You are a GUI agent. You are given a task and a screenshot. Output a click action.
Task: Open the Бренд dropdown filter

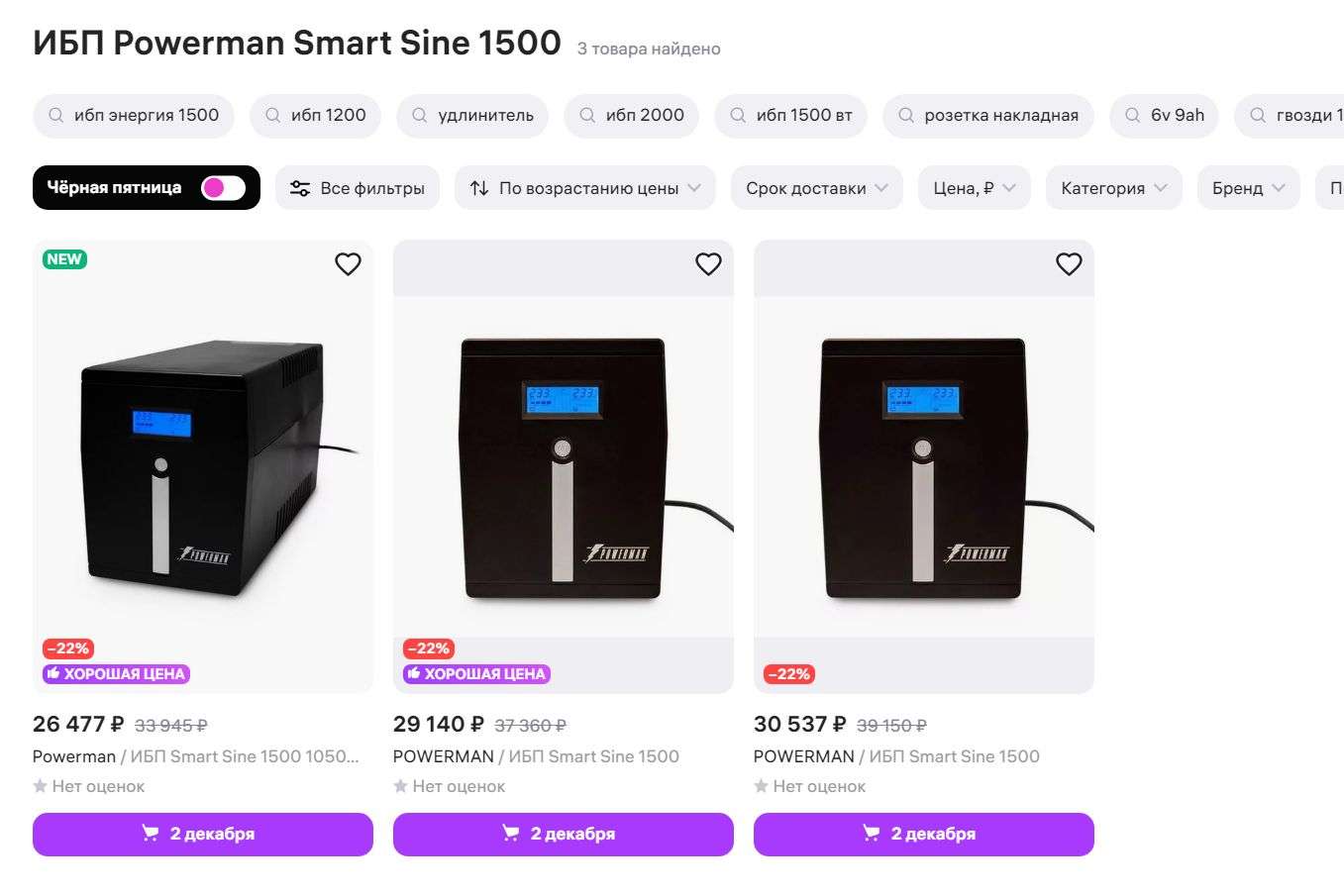click(1248, 188)
